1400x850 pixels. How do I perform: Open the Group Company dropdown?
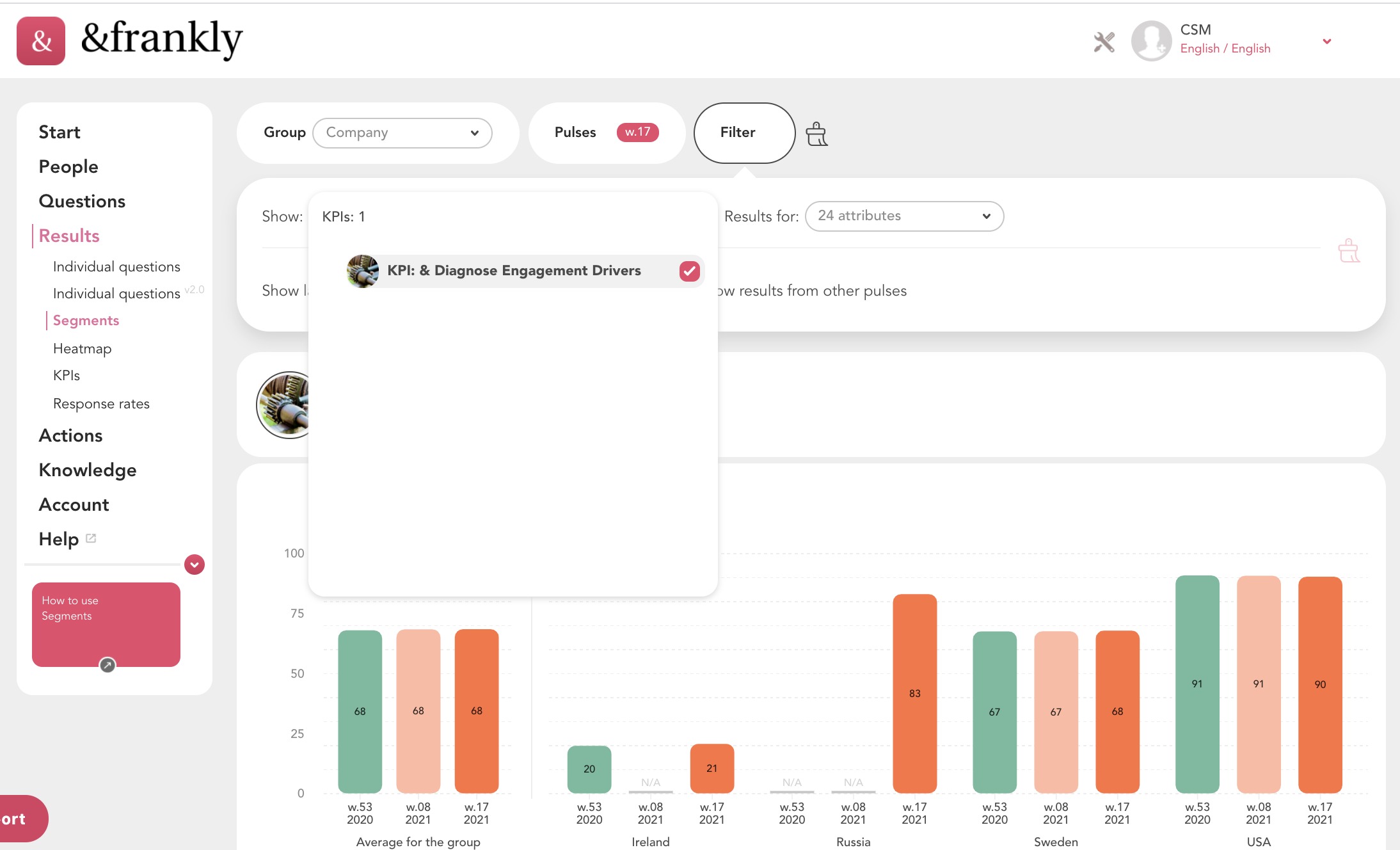[402, 132]
